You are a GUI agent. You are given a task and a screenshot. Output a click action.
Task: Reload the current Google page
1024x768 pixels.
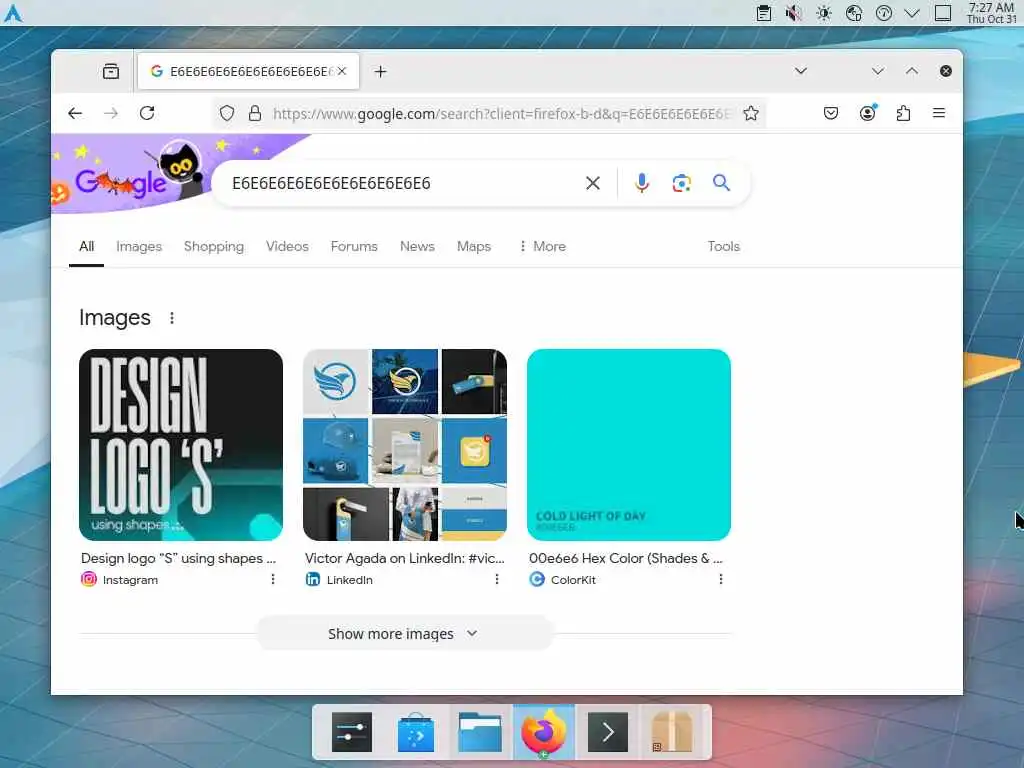coord(147,114)
